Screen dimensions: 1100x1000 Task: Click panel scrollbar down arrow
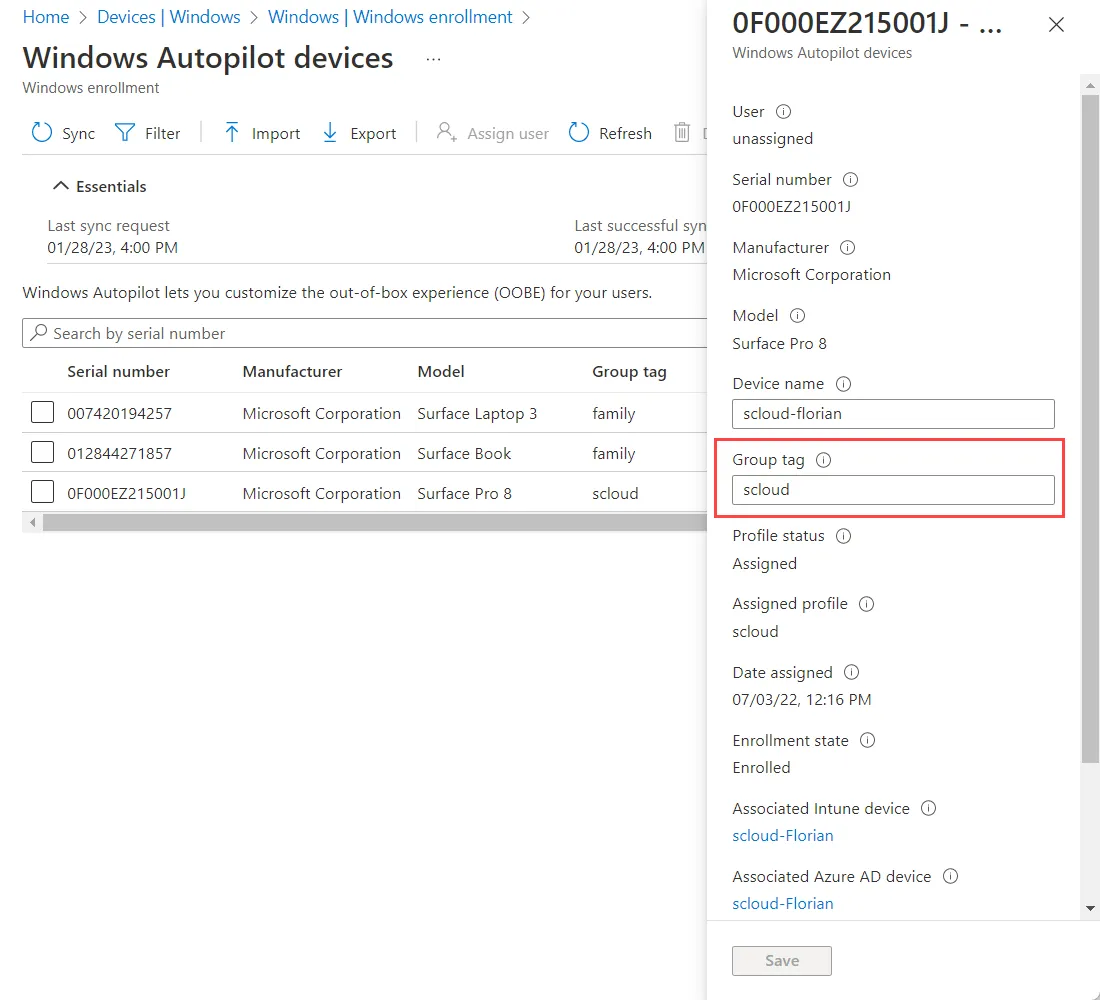[1090, 908]
